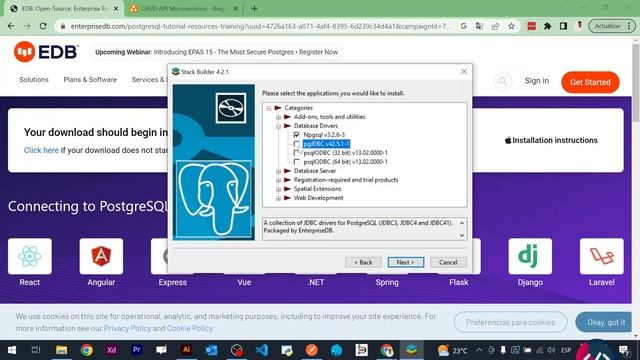Image resolution: width=640 pixels, height=360 pixels.
Task: Open Outlook from taskbar
Action: 211,350
